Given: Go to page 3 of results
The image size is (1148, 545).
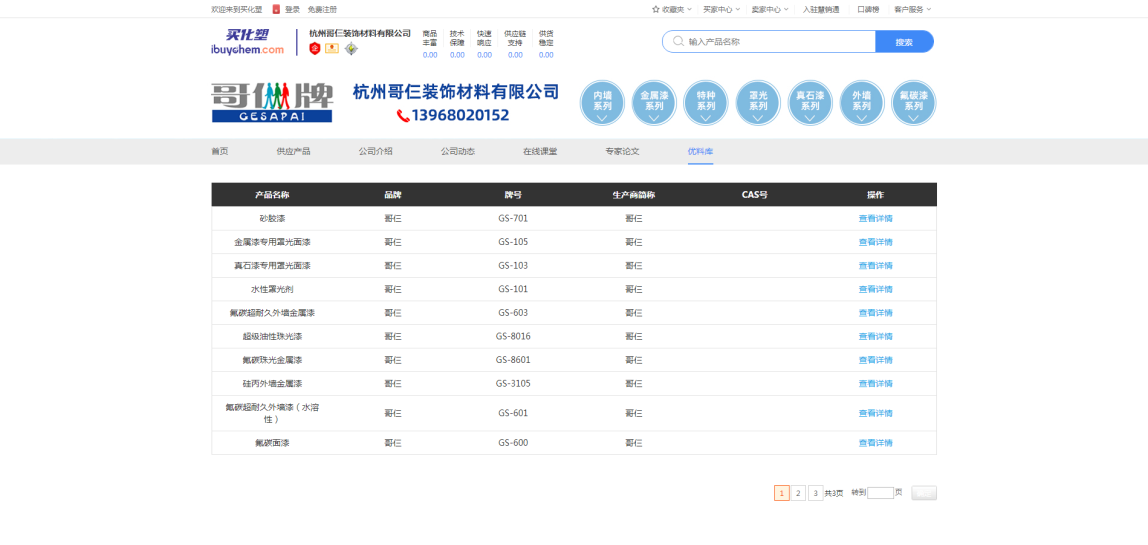Looking at the screenshot, I should coord(816,493).
